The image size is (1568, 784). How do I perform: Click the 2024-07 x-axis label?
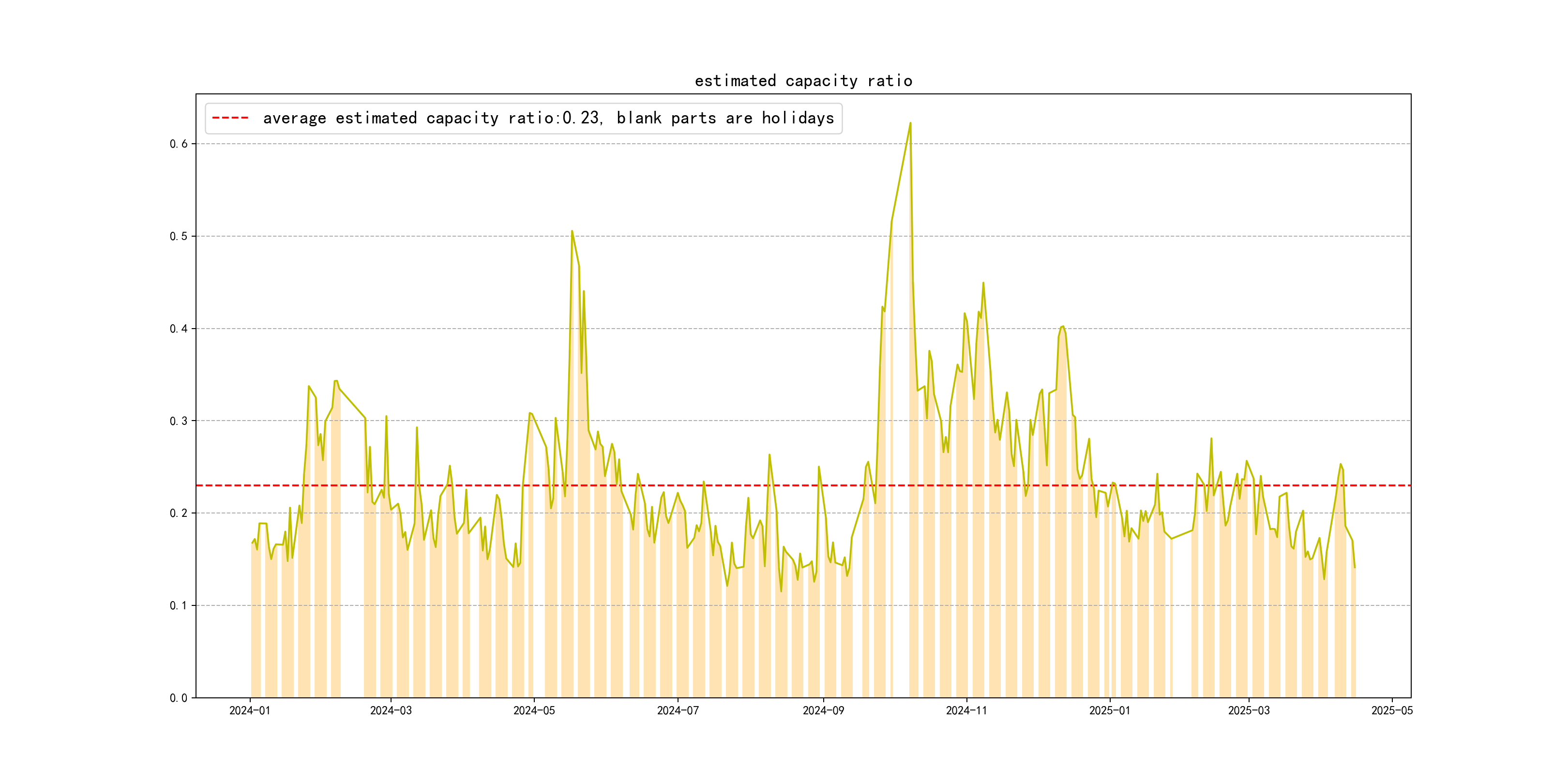coord(678,710)
